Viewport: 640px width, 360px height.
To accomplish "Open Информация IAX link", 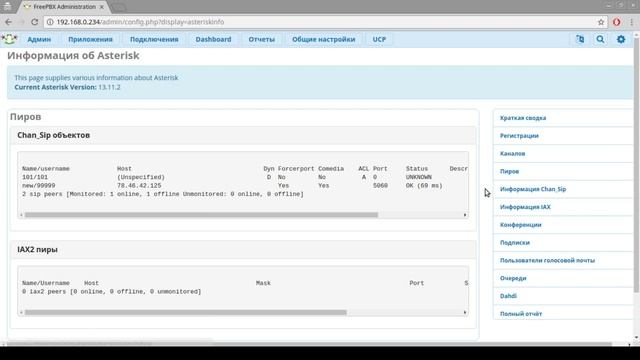I will [x=525, y=207].
